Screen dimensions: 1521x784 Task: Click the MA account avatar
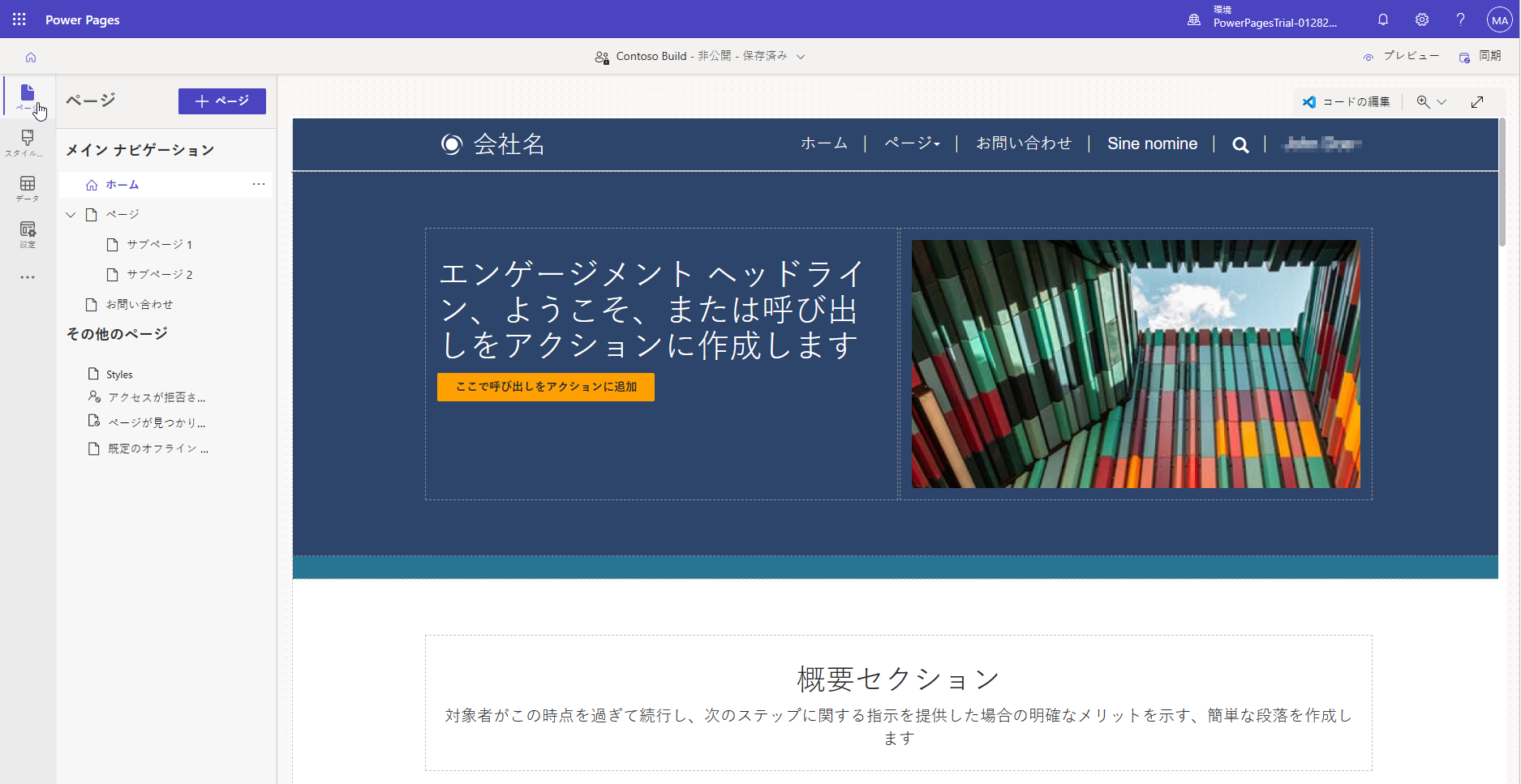click(1499, 19)
